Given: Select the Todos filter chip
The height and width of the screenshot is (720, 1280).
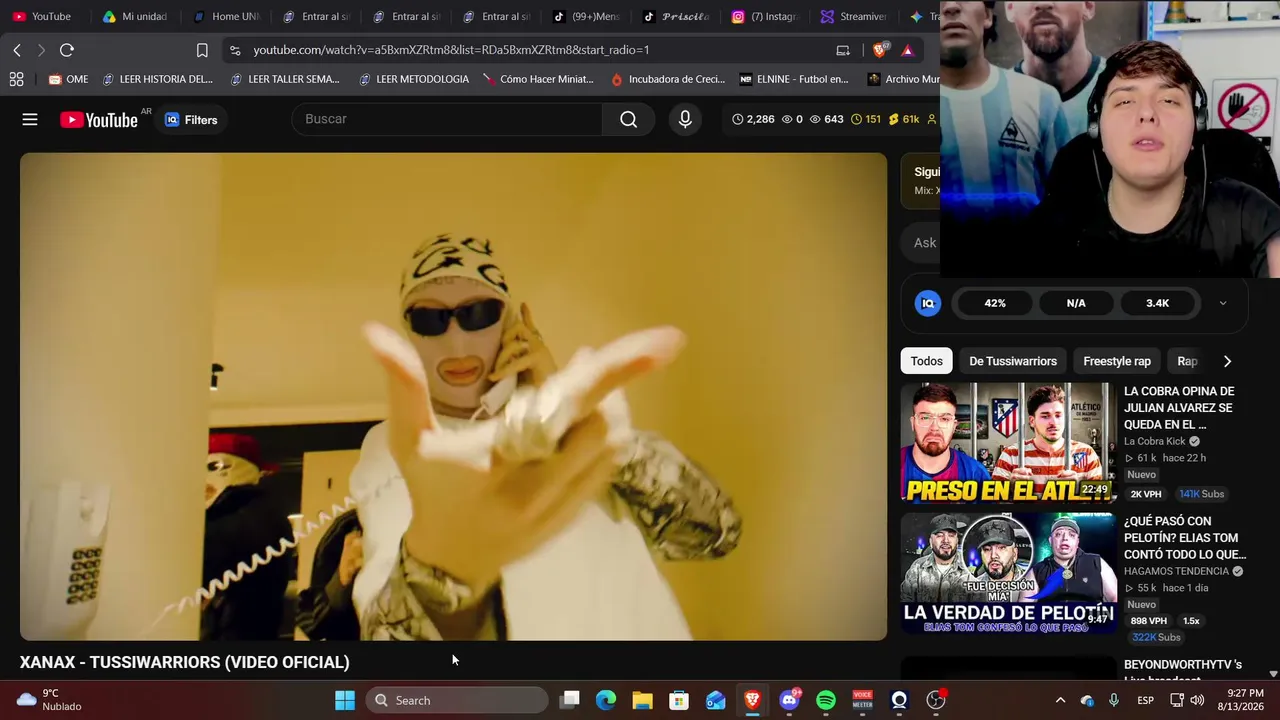Looking at the screenshot, I should [x=926, y=361].
